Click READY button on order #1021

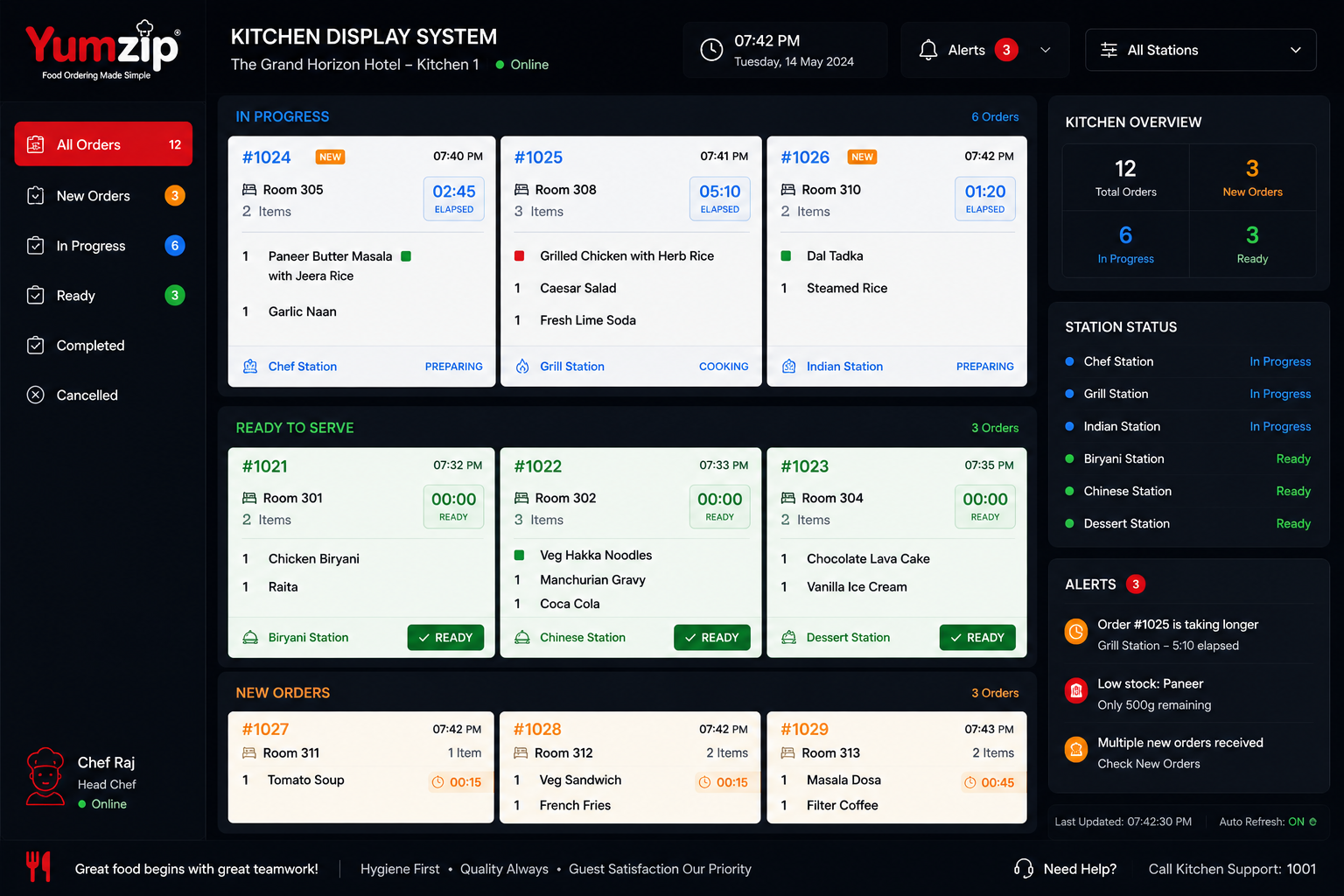(x=445, y=638)
